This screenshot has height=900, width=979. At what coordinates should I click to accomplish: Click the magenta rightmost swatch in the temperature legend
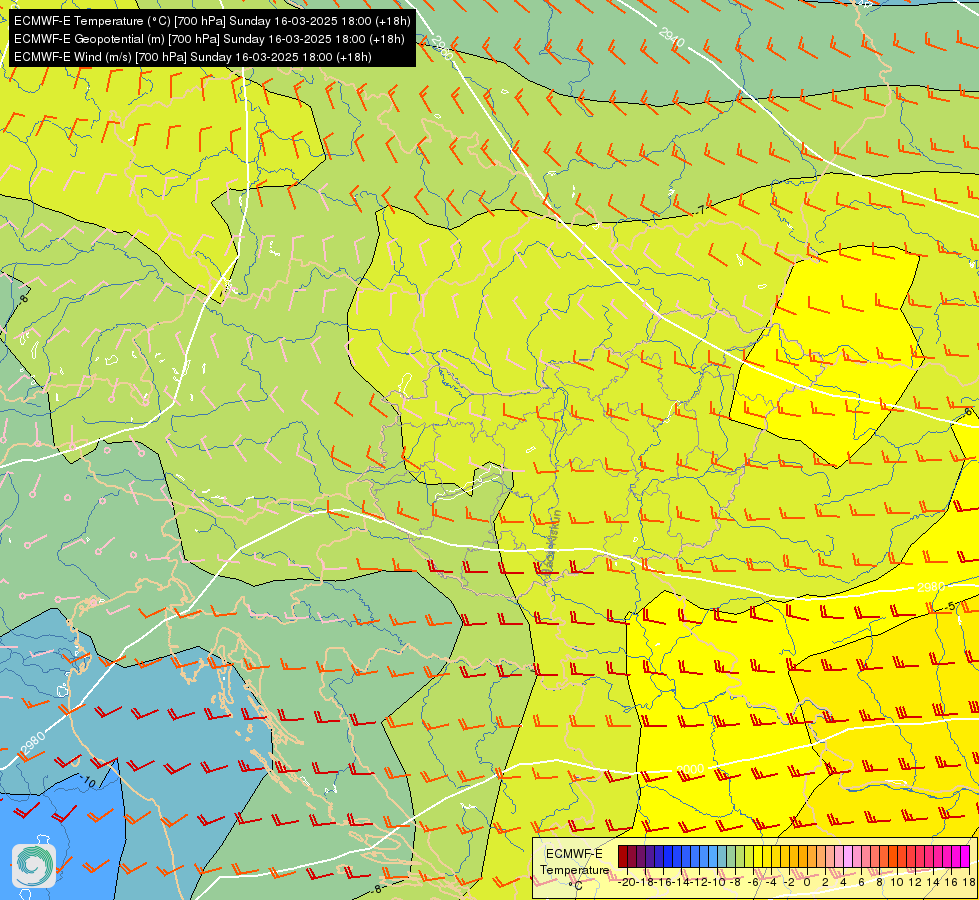tap(965, 856)
